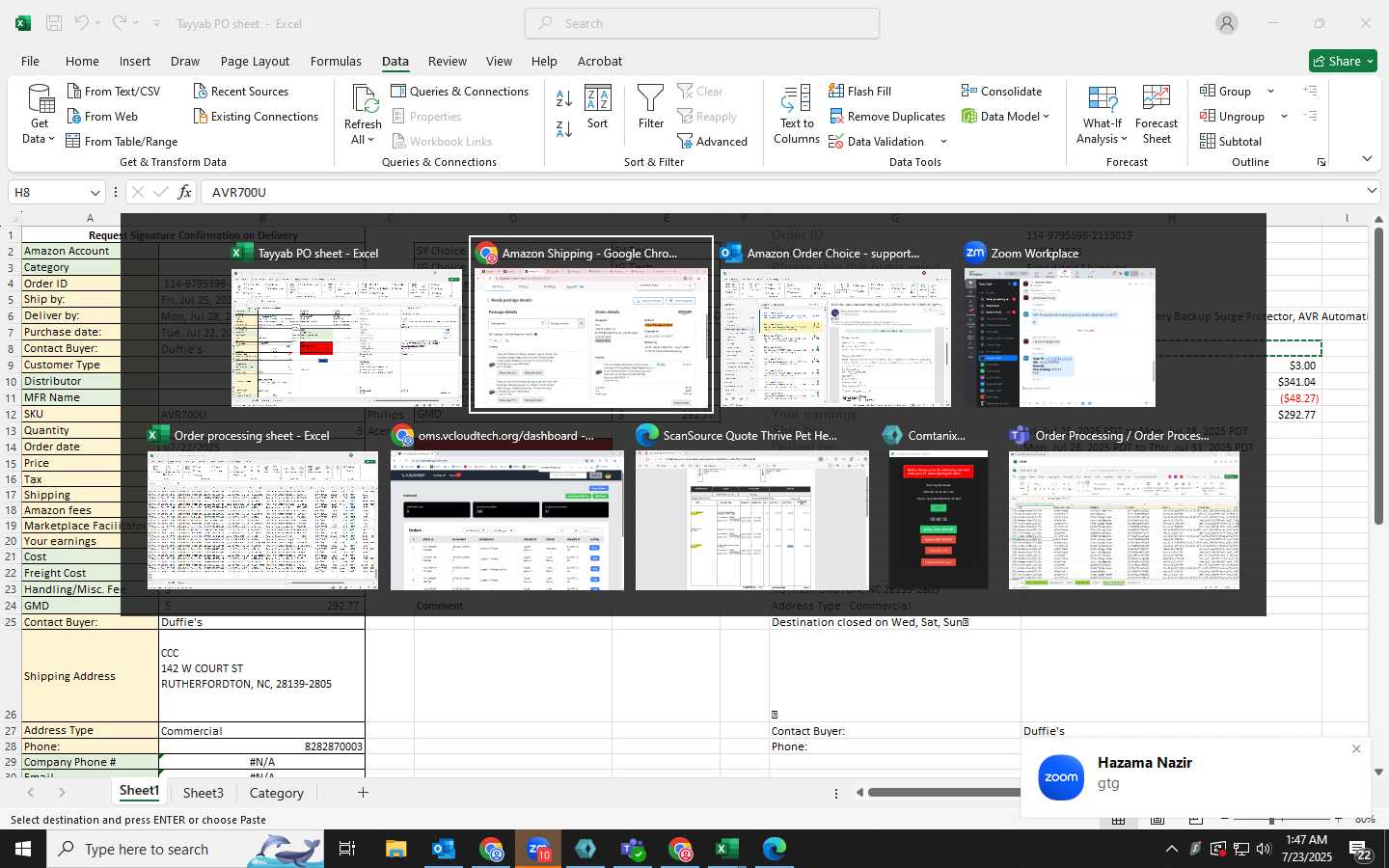This screenshot has width=1389, height=868.
Task: Expand the Group dropdown arrow
Action: click(x=1270, y=92)
